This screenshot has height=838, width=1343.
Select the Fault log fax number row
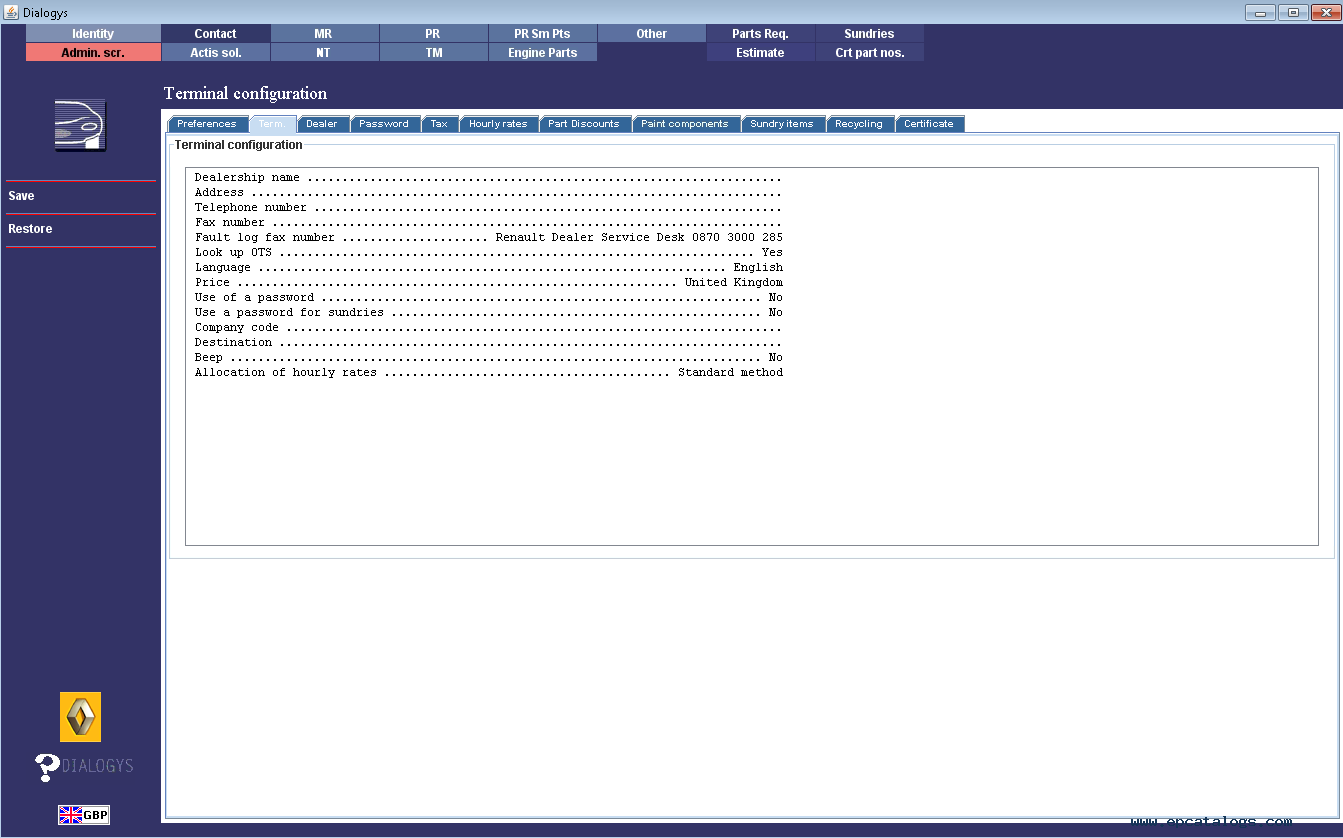pyautogui.click(x=489, y=237)
